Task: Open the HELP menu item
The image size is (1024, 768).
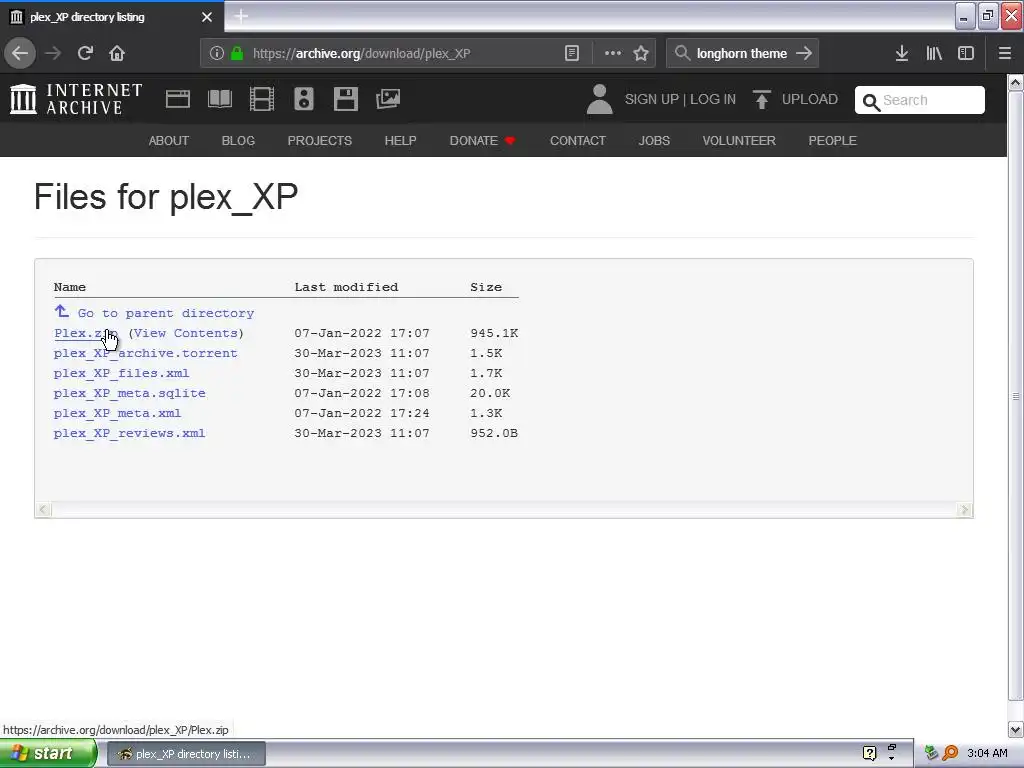Action: coord(400,140)
